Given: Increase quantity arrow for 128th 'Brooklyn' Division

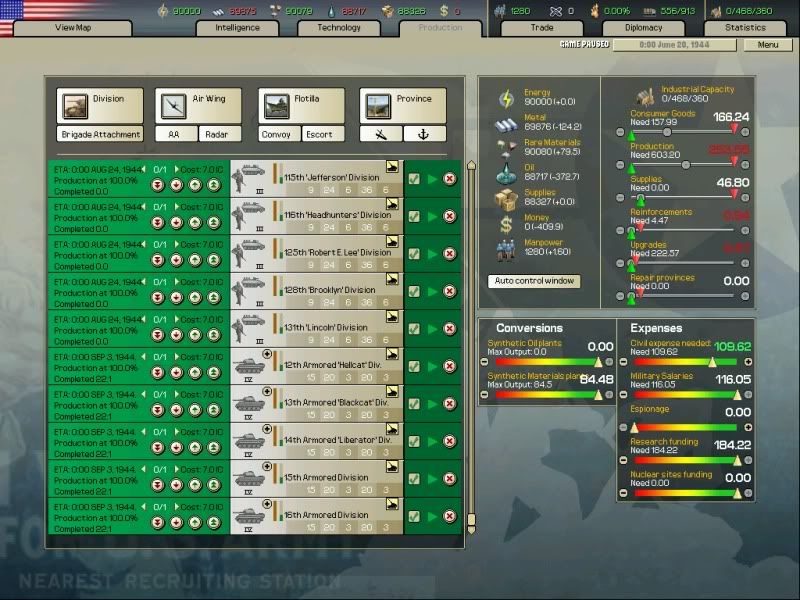Looking at the screenshot, I should (173, 281).
